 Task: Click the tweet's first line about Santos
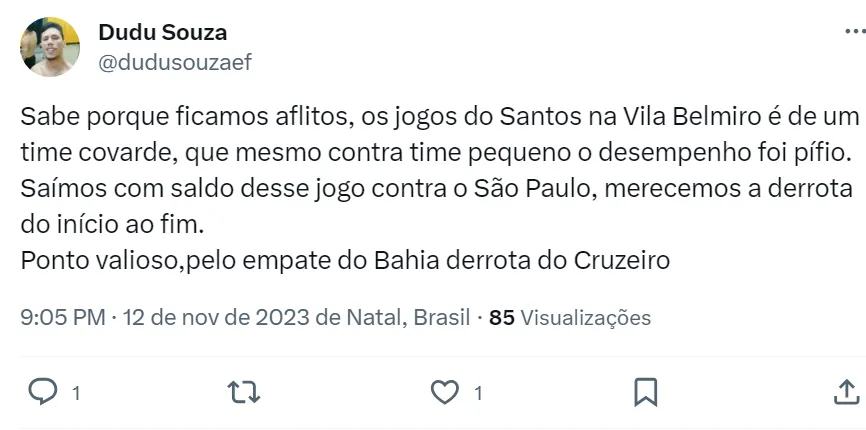point(438,116)
